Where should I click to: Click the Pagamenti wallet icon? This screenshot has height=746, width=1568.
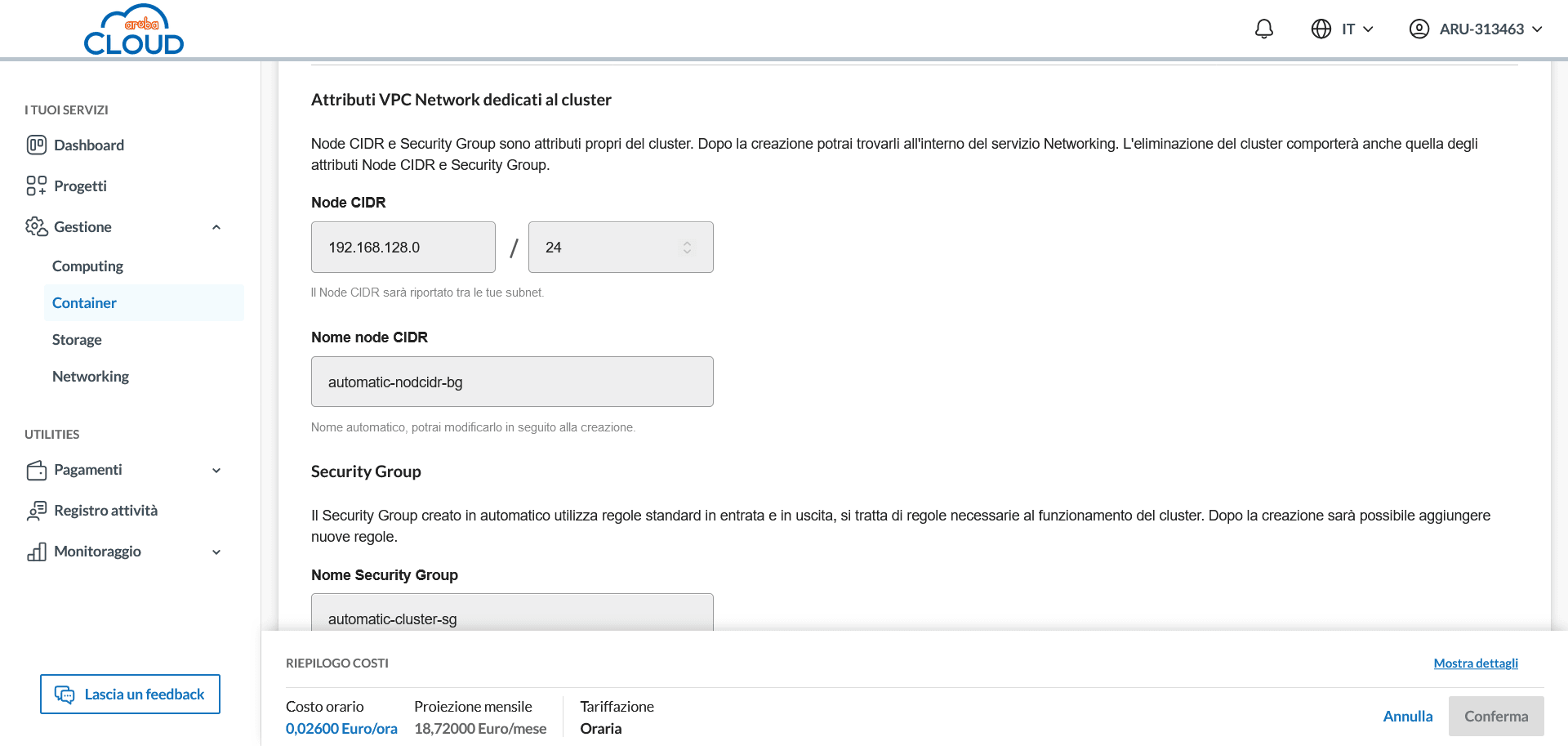[x=36, y=470]
